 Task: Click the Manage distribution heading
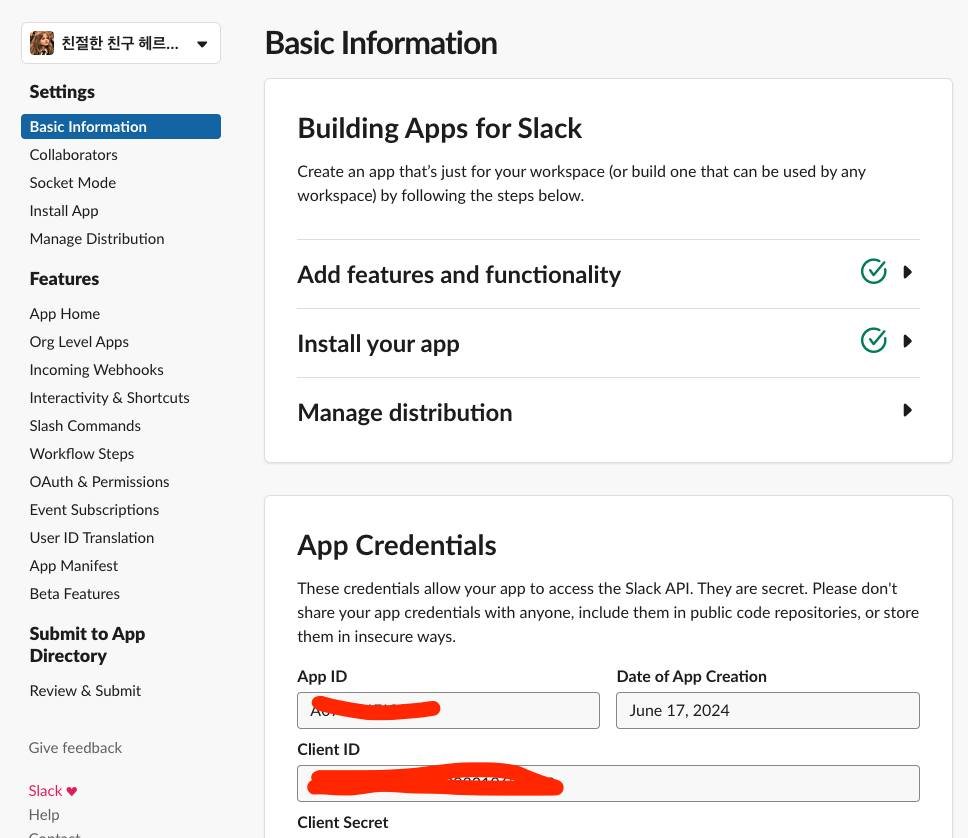[405, 413]
